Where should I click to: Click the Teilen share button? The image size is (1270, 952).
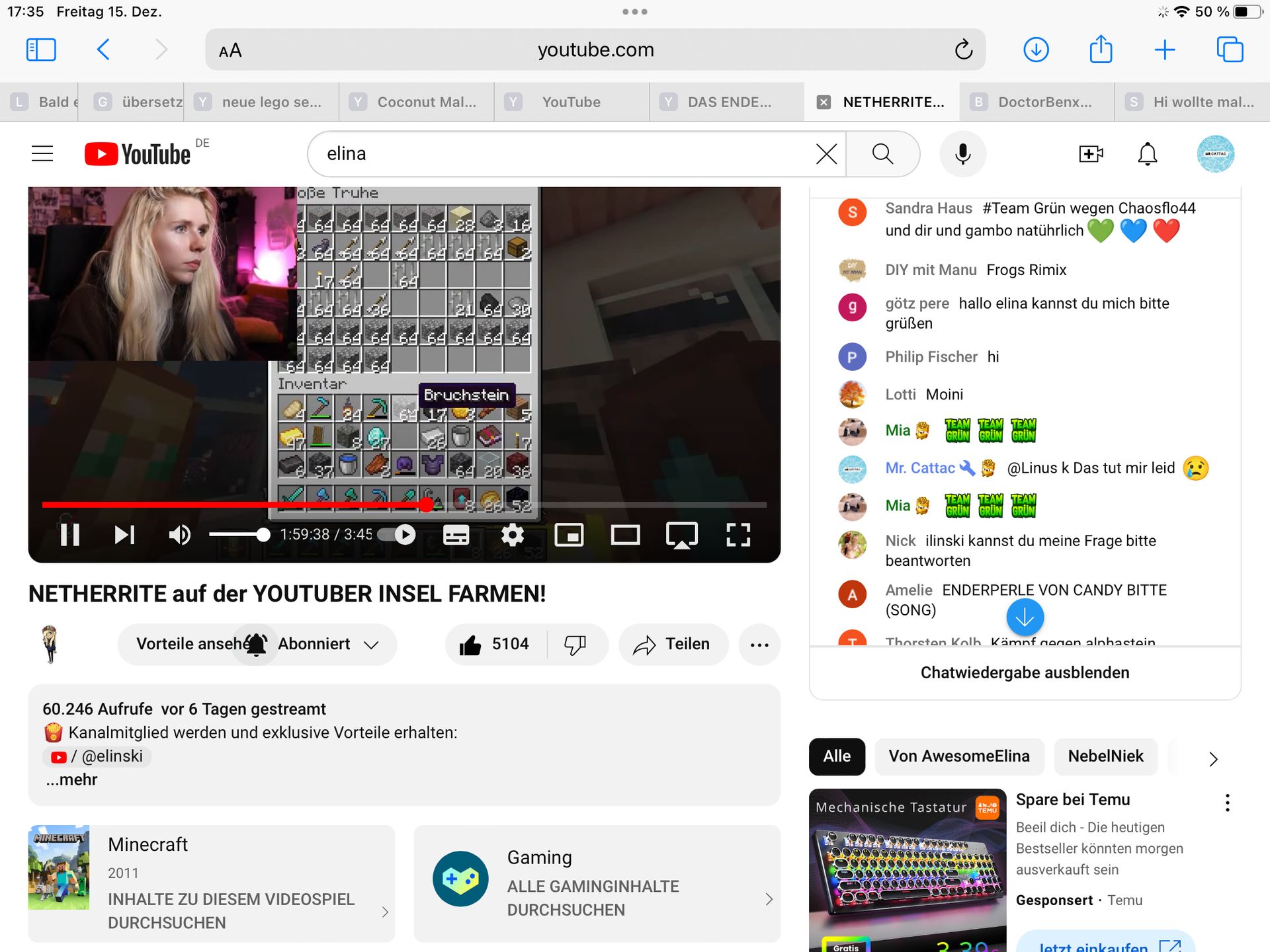point(673,645)
